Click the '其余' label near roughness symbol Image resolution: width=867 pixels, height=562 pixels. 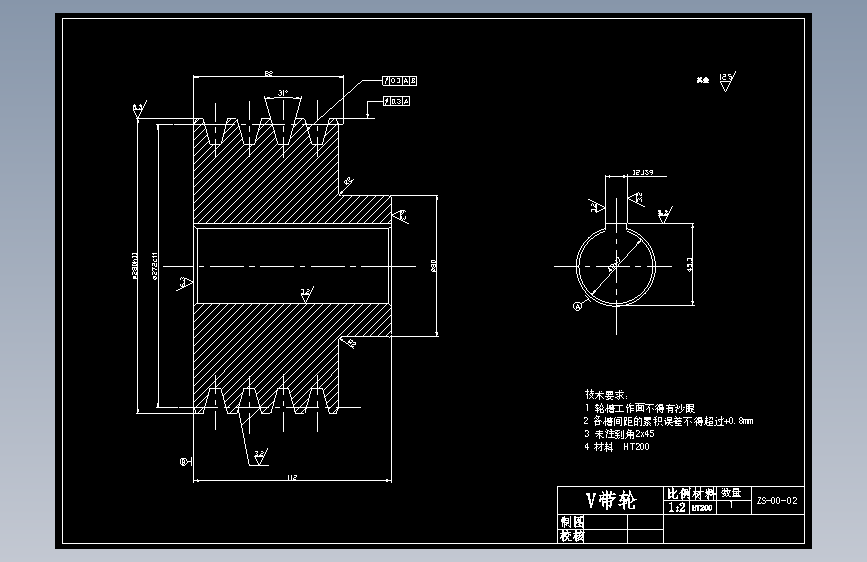[x=702, y=80]
